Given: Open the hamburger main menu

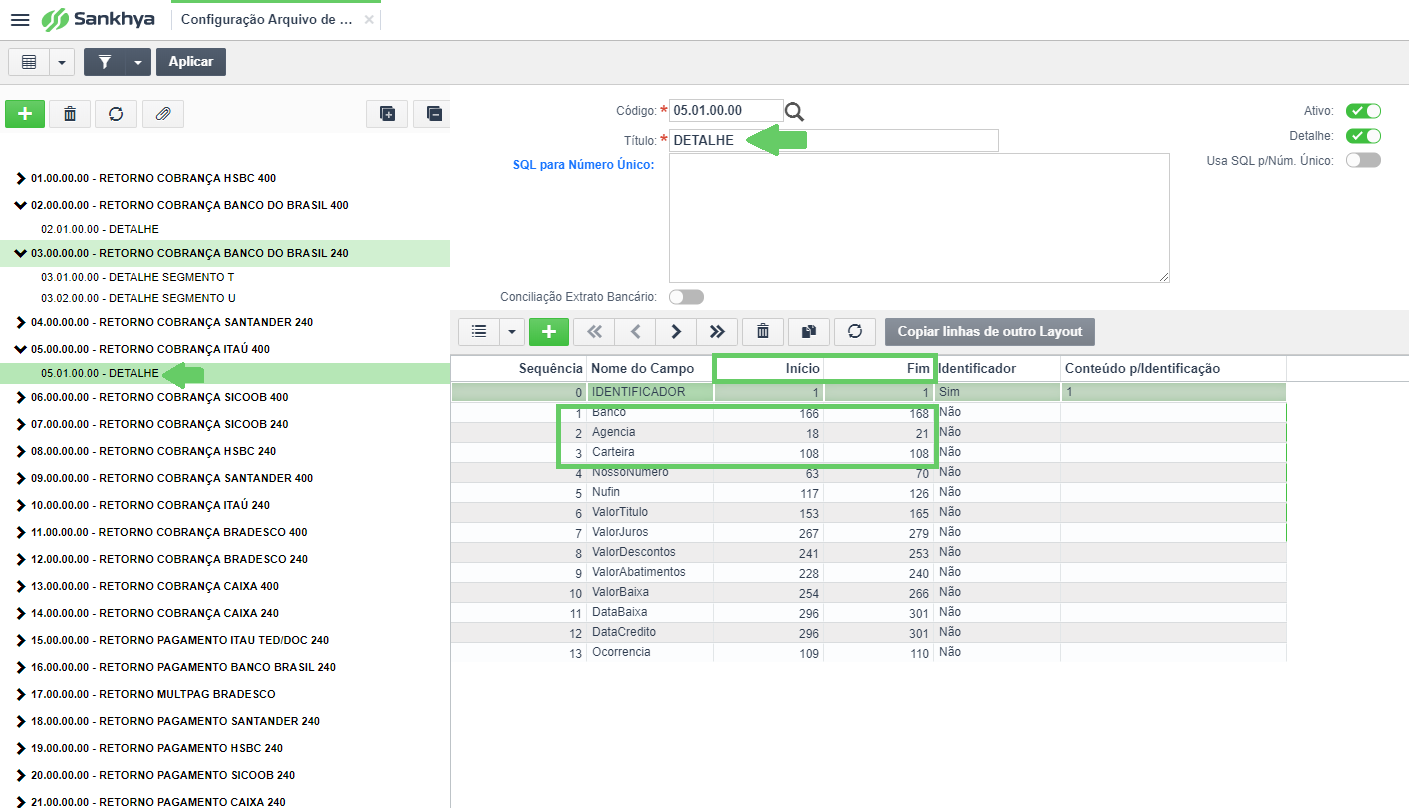Looking at the screenshot, I should 20,19.
